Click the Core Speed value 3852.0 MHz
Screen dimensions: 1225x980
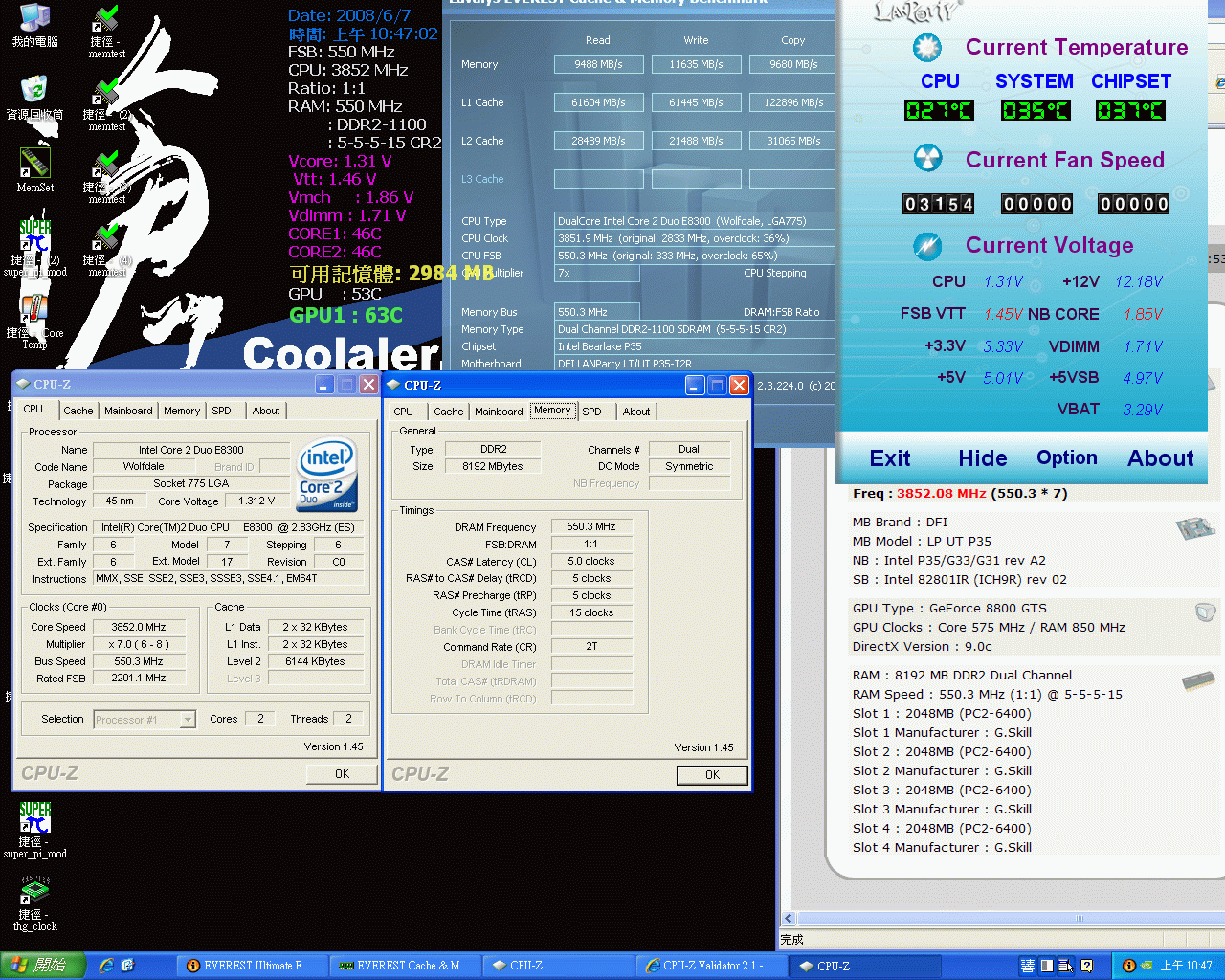tap(139, 628)
